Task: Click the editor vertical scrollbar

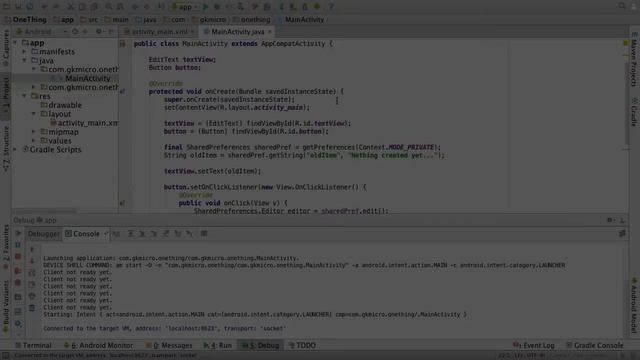Action: [x=627, y=103]
